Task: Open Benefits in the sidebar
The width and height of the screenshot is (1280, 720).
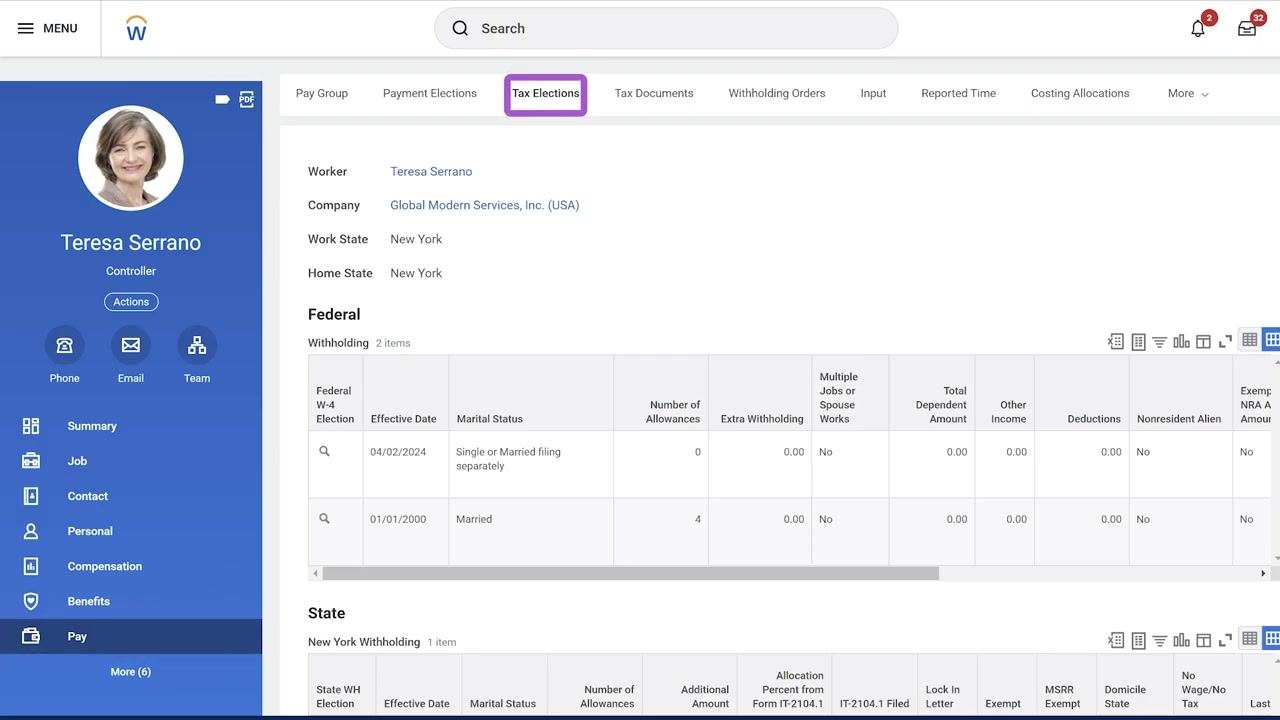Action: click(x=131, y=601)
